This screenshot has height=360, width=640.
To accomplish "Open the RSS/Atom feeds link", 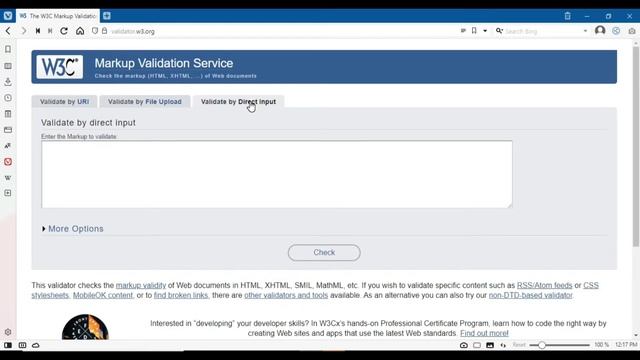I will pos(544,285).
